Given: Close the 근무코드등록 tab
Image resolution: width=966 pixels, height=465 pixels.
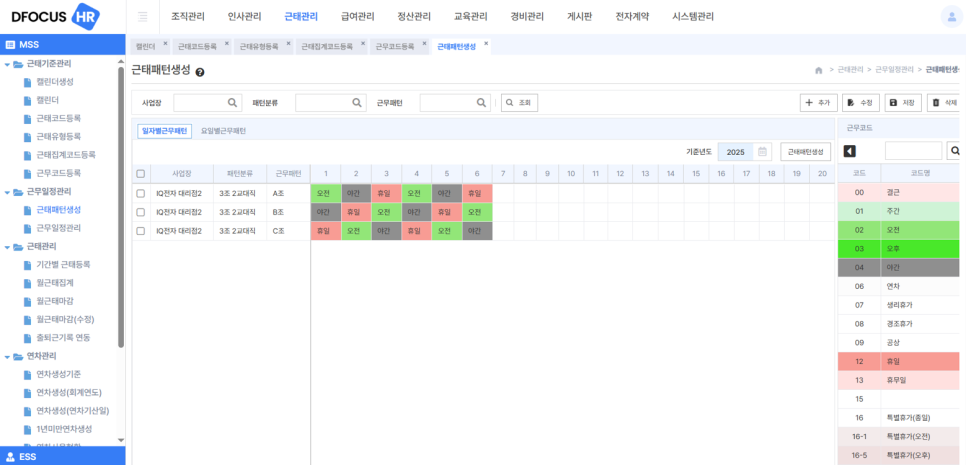Looking at the screenshot, I should (x=424, y=43).
